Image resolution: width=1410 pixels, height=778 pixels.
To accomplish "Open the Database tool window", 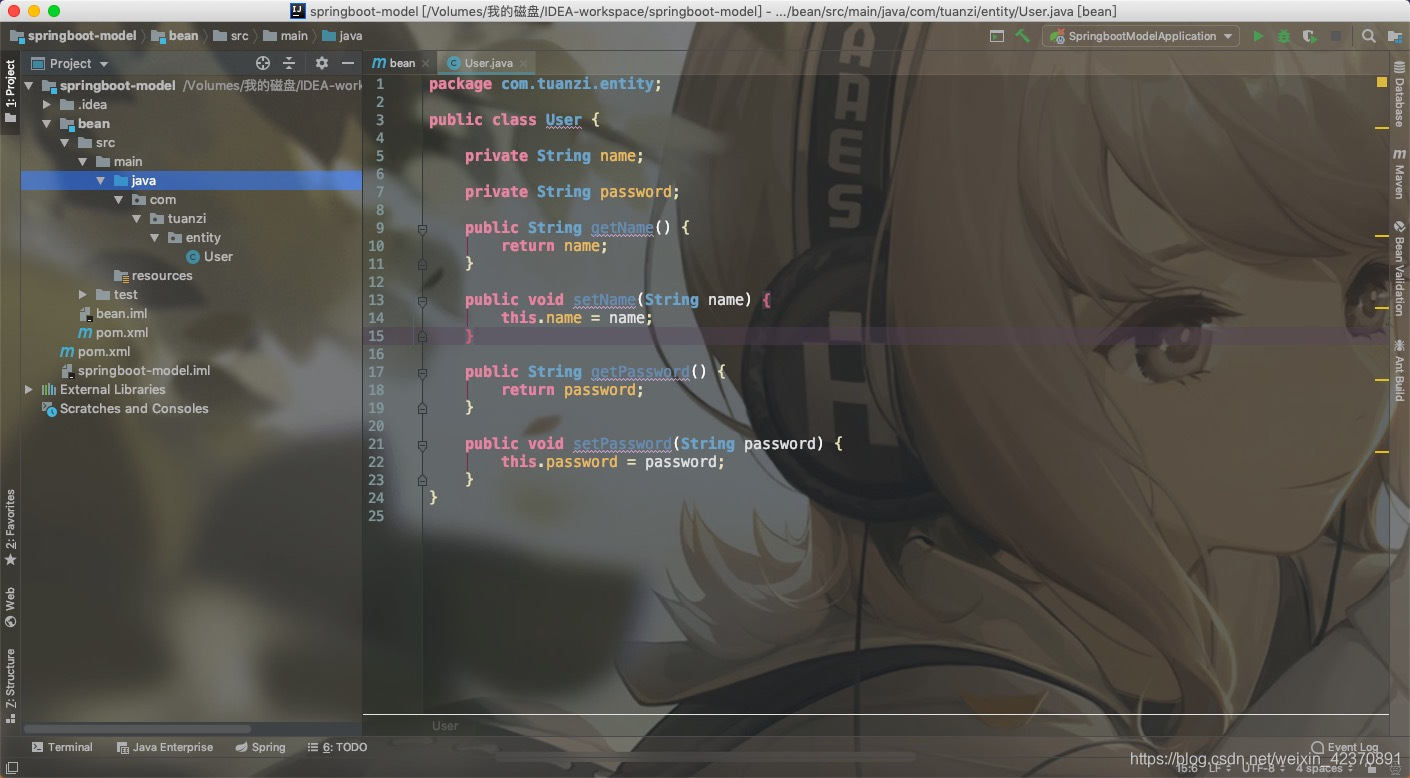I will [x=1399, y=97].
